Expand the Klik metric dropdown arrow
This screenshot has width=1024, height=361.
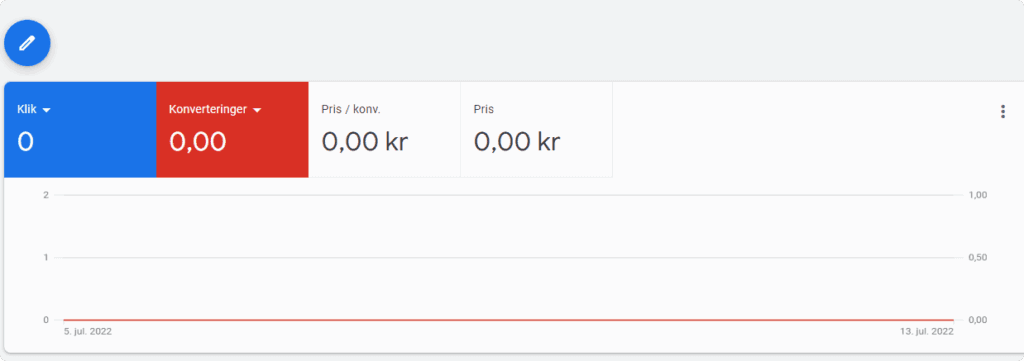[46, 110]
